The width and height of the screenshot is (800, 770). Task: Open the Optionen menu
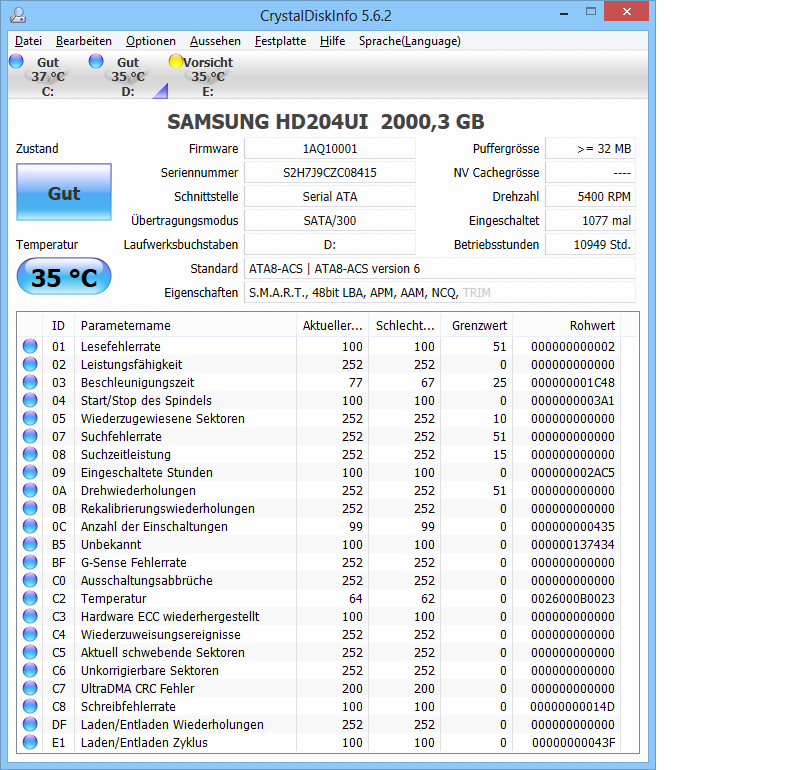(x=151, y=41)
